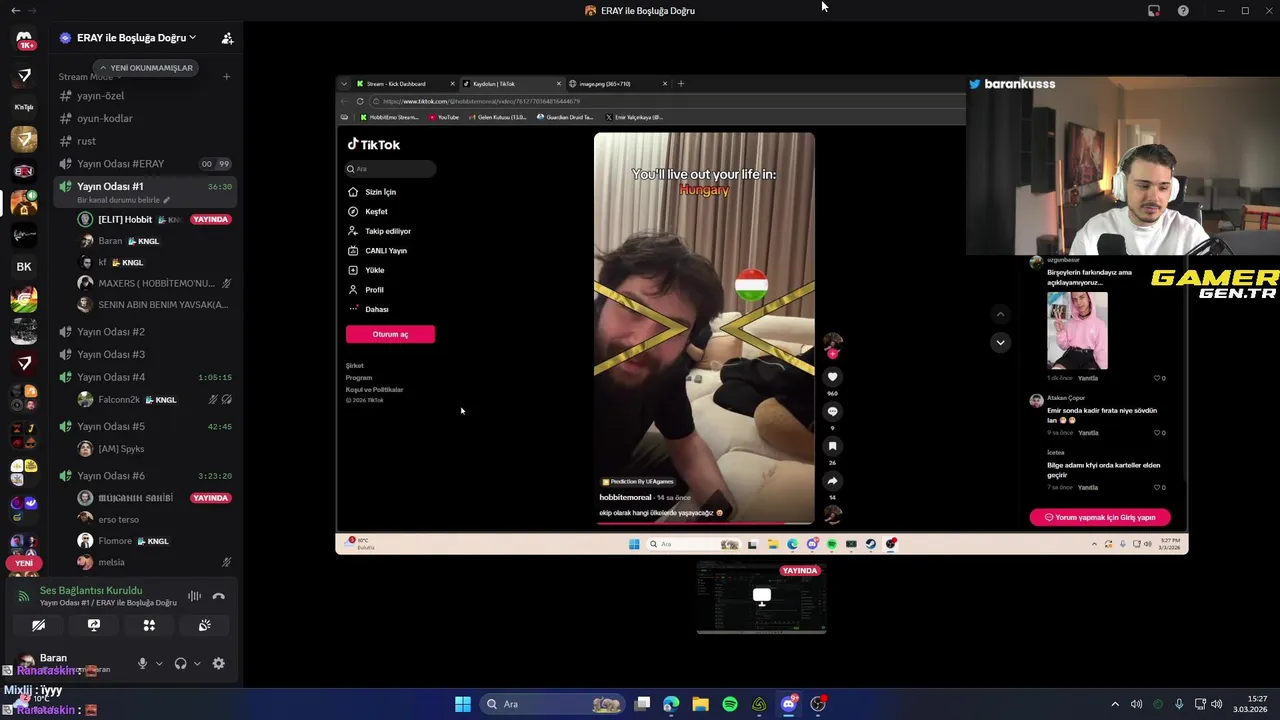Toggle the camera button in voice panel
This screenshot has height=720, width=1280.
[39, 625]
